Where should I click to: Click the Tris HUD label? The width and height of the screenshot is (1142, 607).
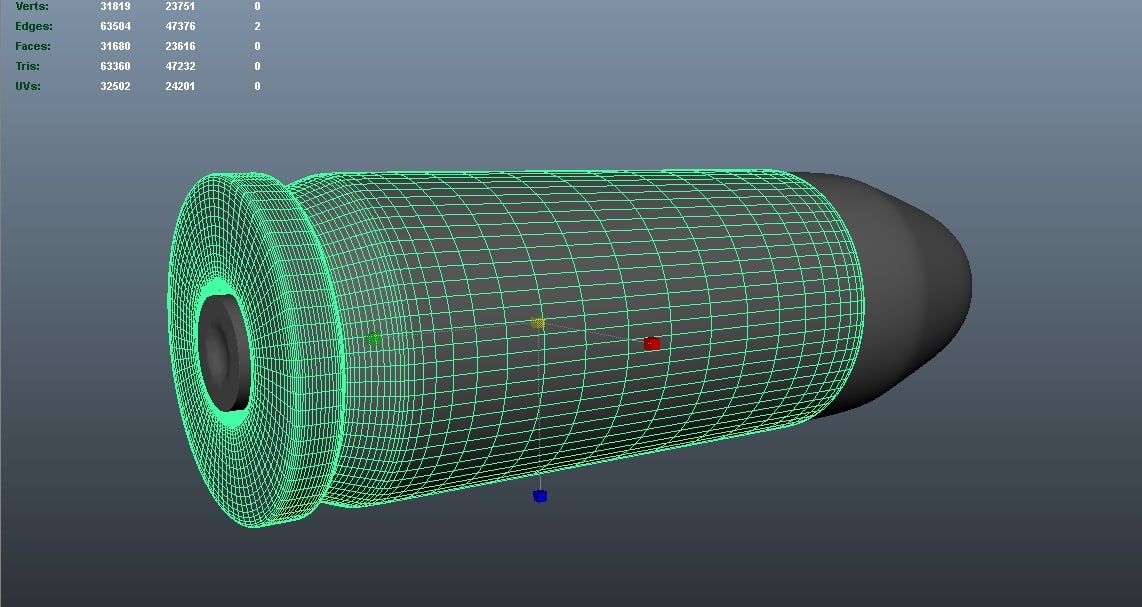coord(27,66)
